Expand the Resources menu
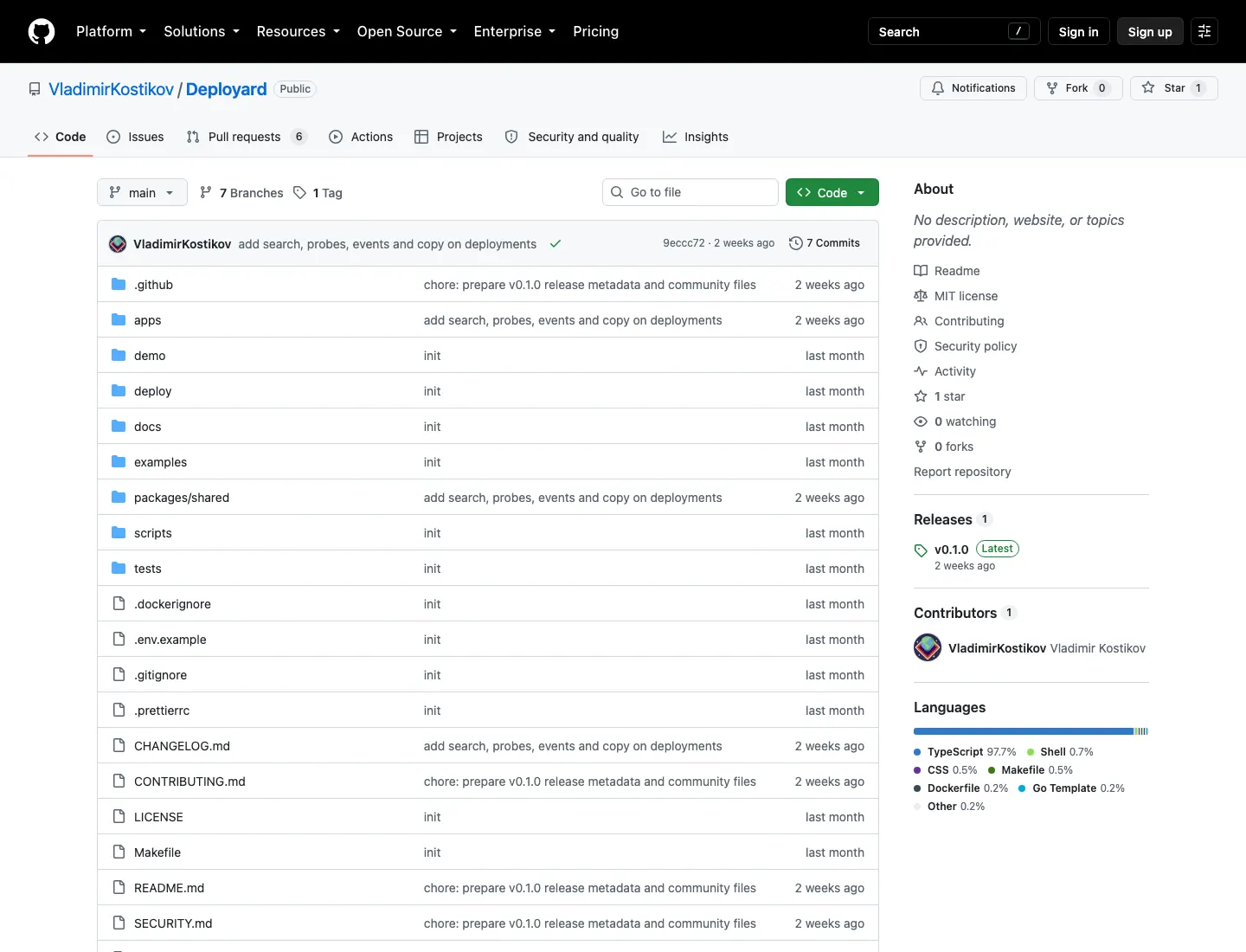 click(x=299, y=31)
